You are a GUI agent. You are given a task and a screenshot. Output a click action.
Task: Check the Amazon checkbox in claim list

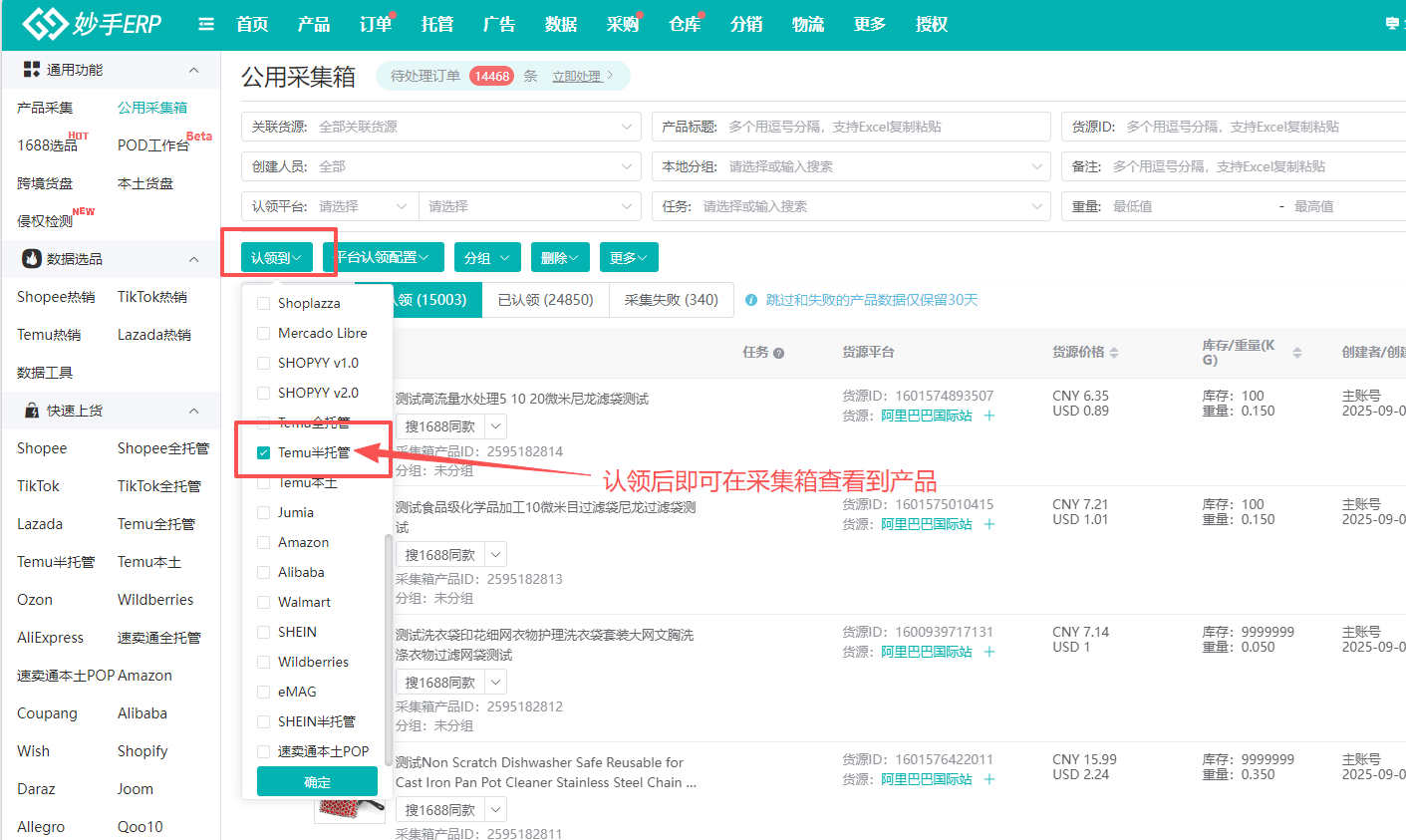tap(264, 542)
